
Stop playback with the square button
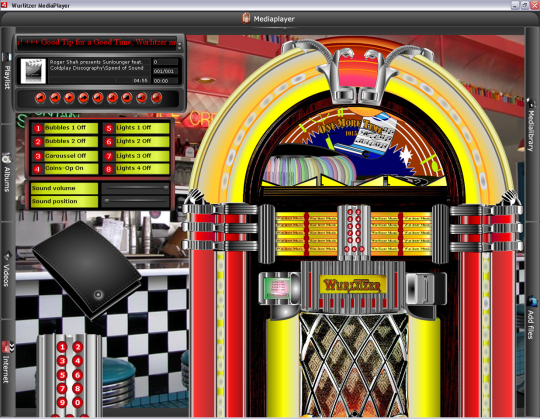tap(127, 98)
